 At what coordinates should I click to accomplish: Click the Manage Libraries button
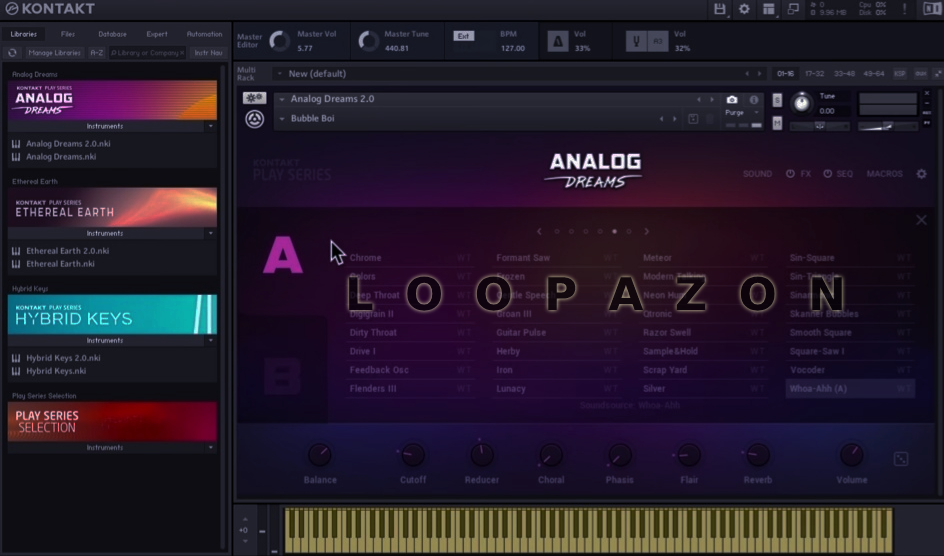point(54,53)
